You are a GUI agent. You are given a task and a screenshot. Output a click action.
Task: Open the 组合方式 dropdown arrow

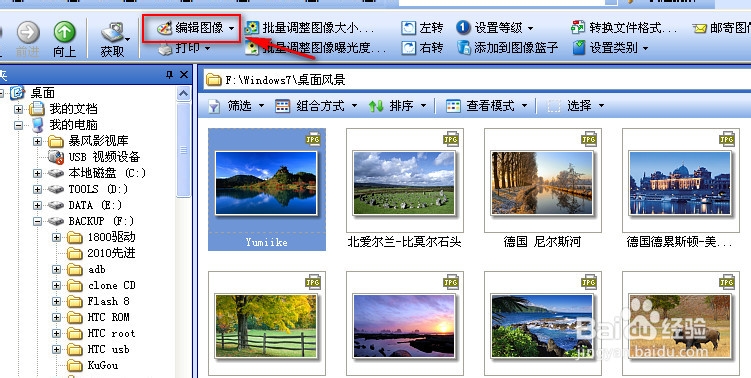354,106
